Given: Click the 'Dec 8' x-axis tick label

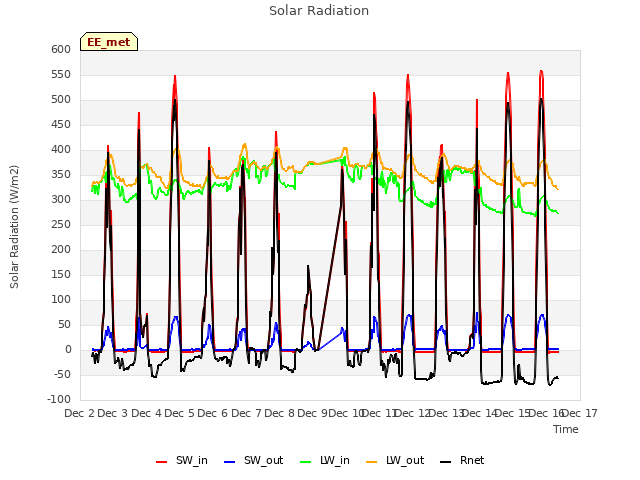Looking at the screenshot, I should (280, 413).
